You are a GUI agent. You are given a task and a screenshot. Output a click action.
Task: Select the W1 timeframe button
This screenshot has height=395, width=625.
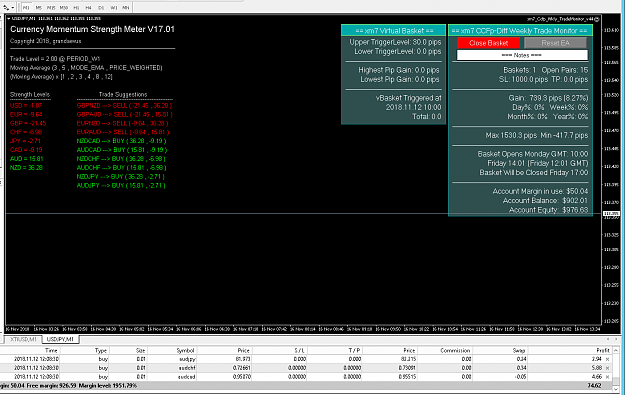click(114, 8)
